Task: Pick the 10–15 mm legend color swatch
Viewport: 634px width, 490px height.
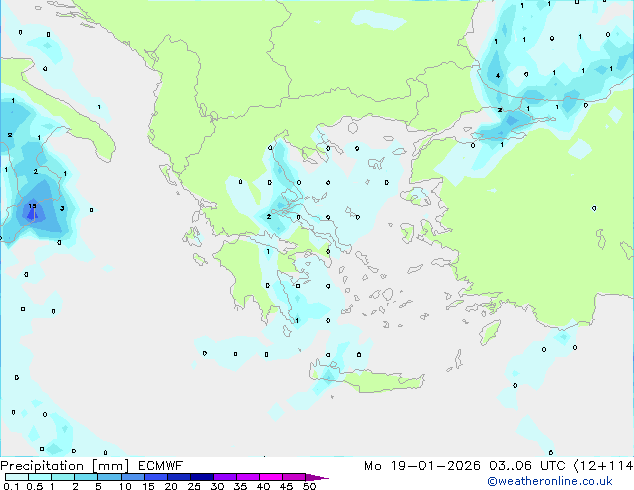Action: (x=132, y=477)
